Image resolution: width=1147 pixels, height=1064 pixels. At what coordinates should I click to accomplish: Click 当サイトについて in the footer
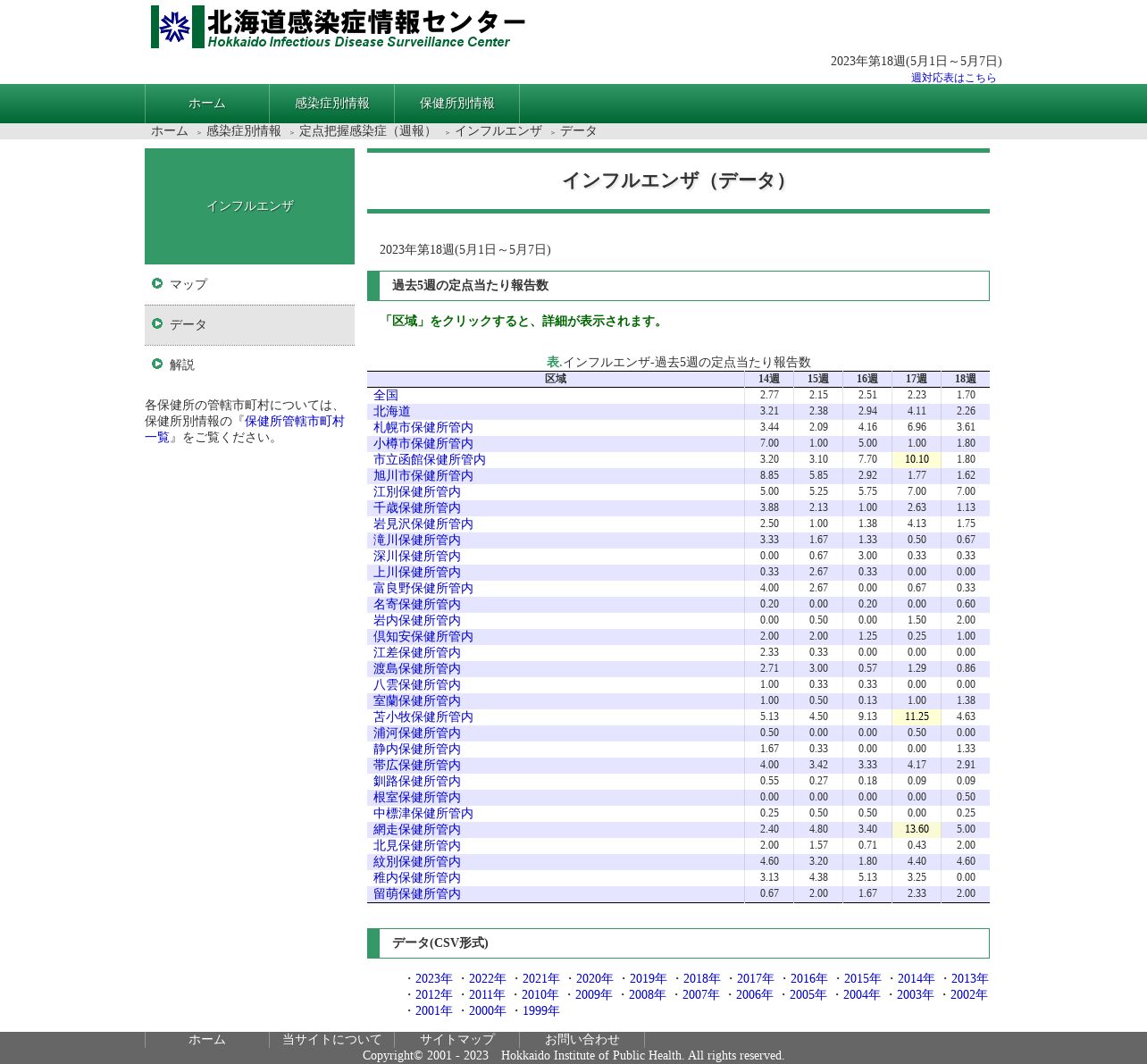click(332, 1040)
